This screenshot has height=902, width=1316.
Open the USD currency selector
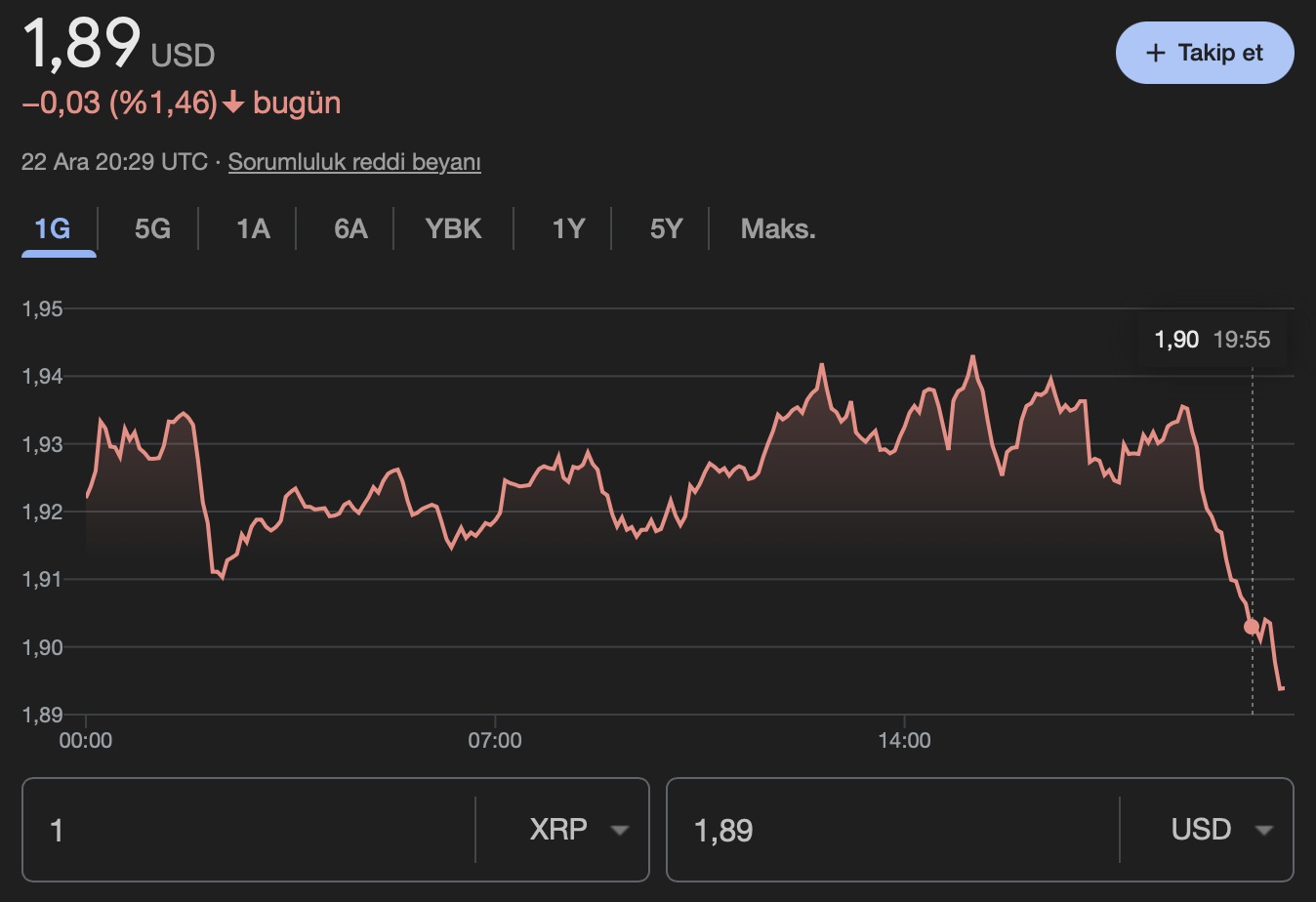pyautogui.click(x=1202, y=829)
